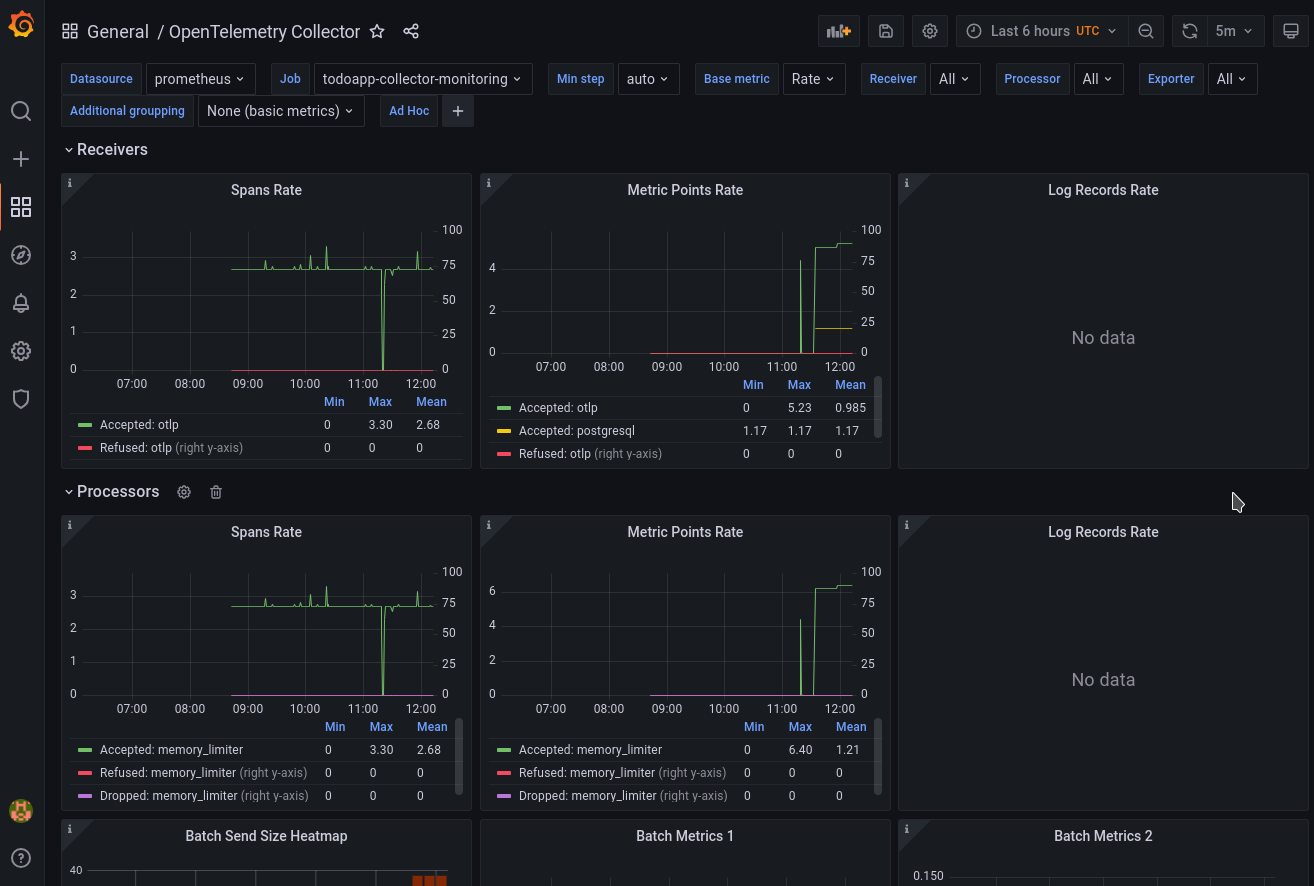The height and width of the screenshot is (886, 1314).
Task: Star the OpenTelemetry Collector dashboard
Action: 377,31
